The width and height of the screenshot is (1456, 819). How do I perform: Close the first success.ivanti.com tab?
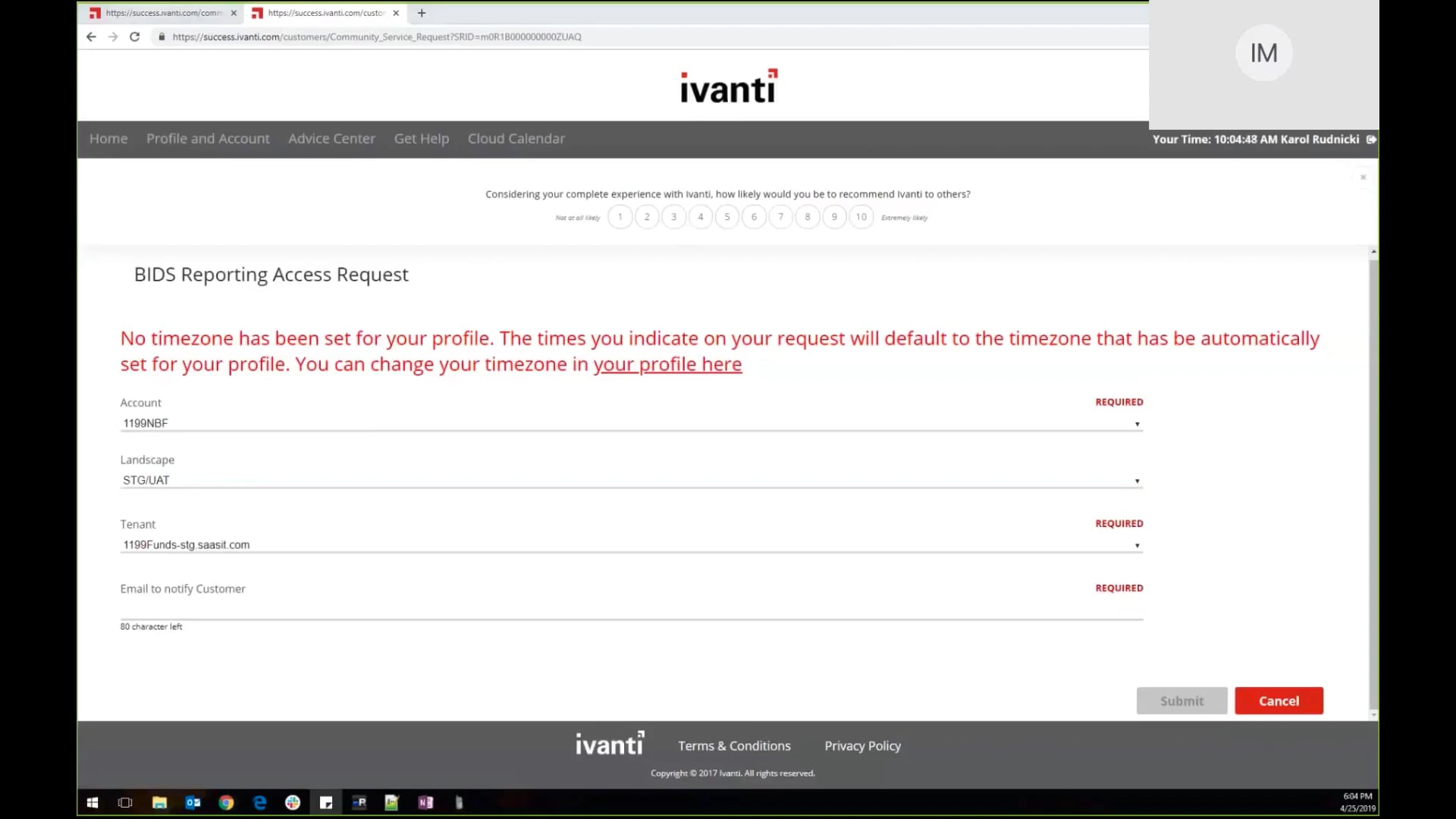coord(234,13)
